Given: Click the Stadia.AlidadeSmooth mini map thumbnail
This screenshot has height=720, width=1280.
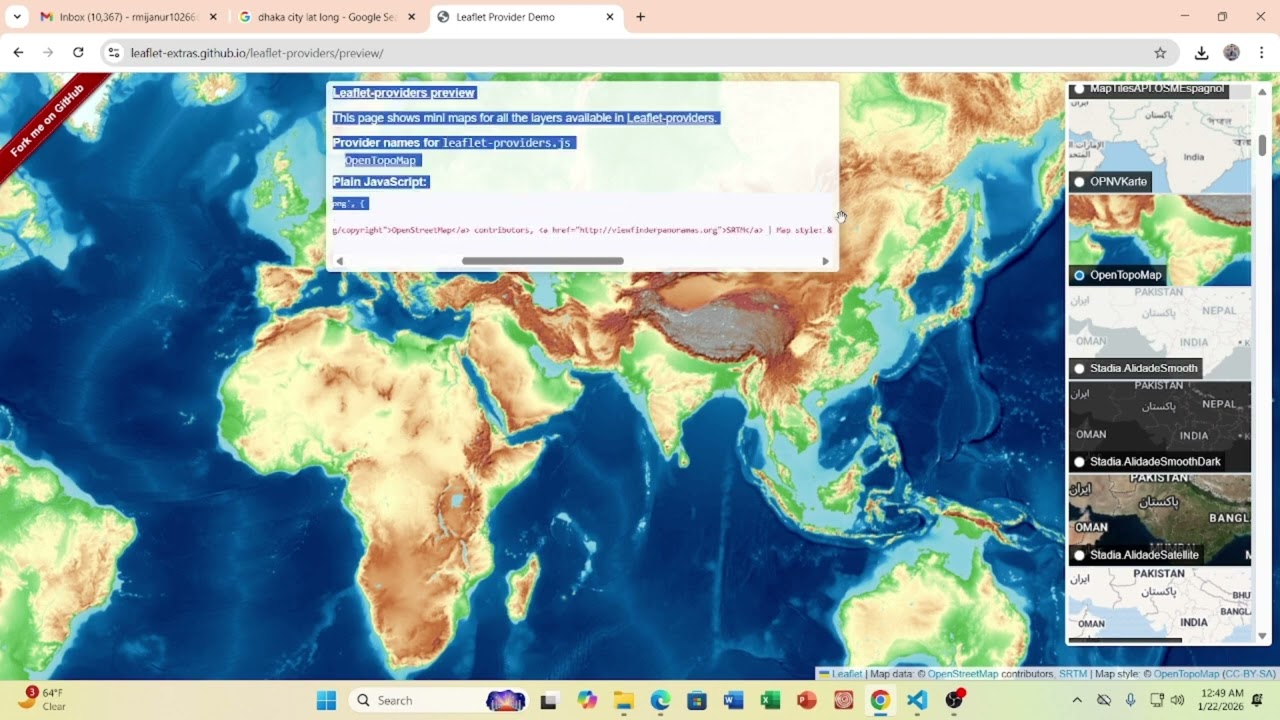Looking at the screenshot, I should tap(1160, 333).
